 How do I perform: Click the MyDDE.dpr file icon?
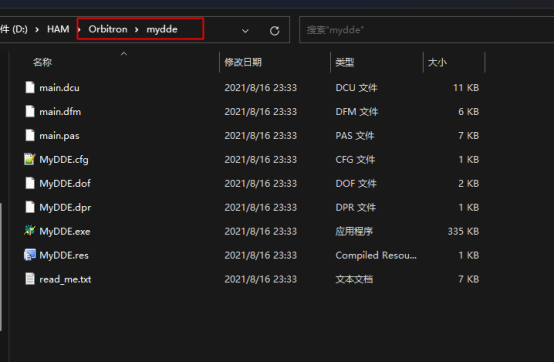pos(30,207)
